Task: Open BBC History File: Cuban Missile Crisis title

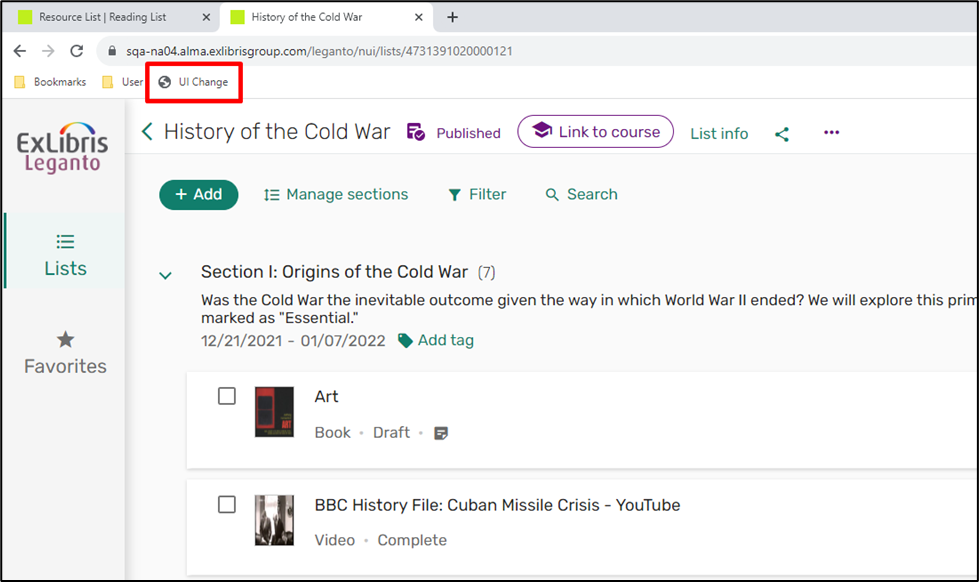Action: 498,505
